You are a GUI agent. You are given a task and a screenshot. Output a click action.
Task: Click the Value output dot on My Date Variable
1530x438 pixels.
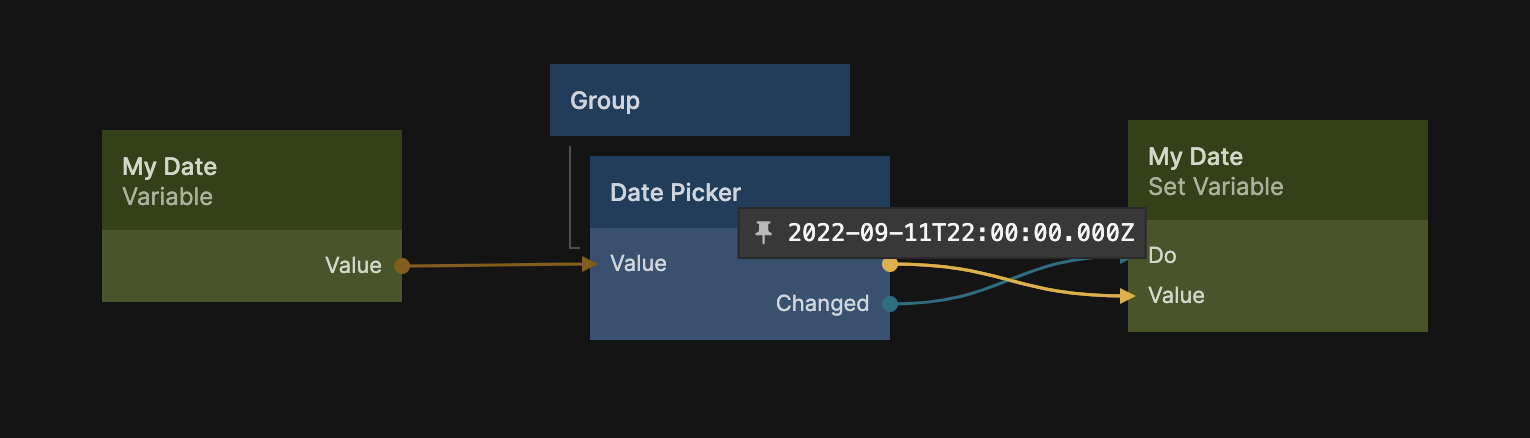[x=401, y=265]
